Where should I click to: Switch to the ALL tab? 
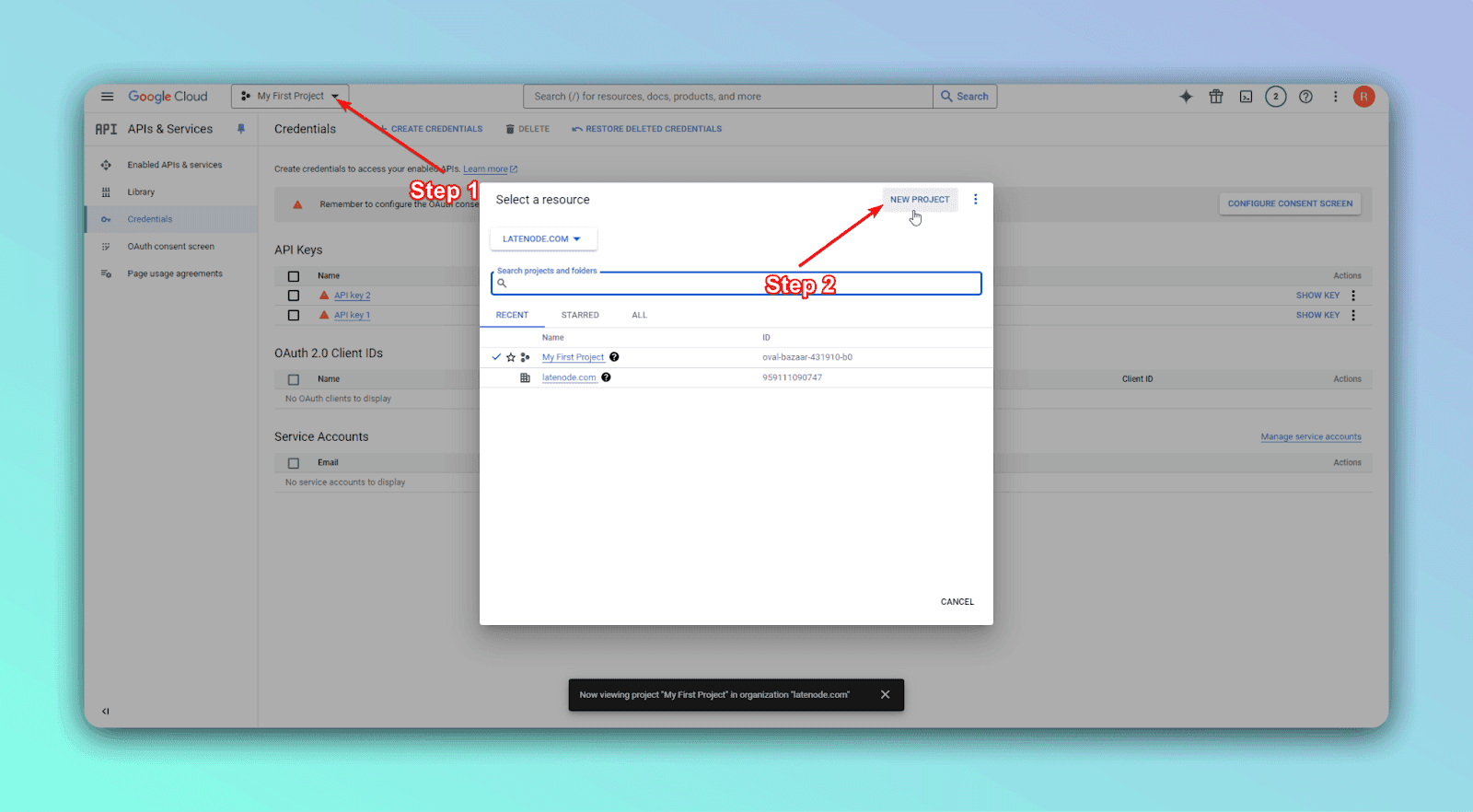pos(639,315)
